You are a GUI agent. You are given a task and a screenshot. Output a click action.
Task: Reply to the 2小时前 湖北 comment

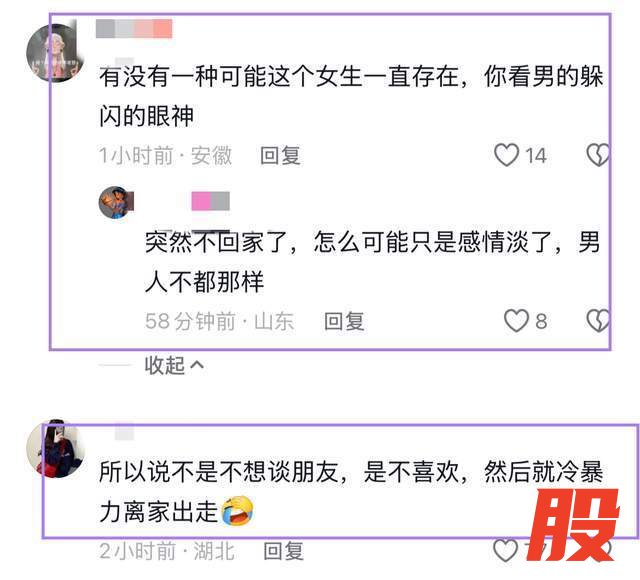(x=283, y=551)
